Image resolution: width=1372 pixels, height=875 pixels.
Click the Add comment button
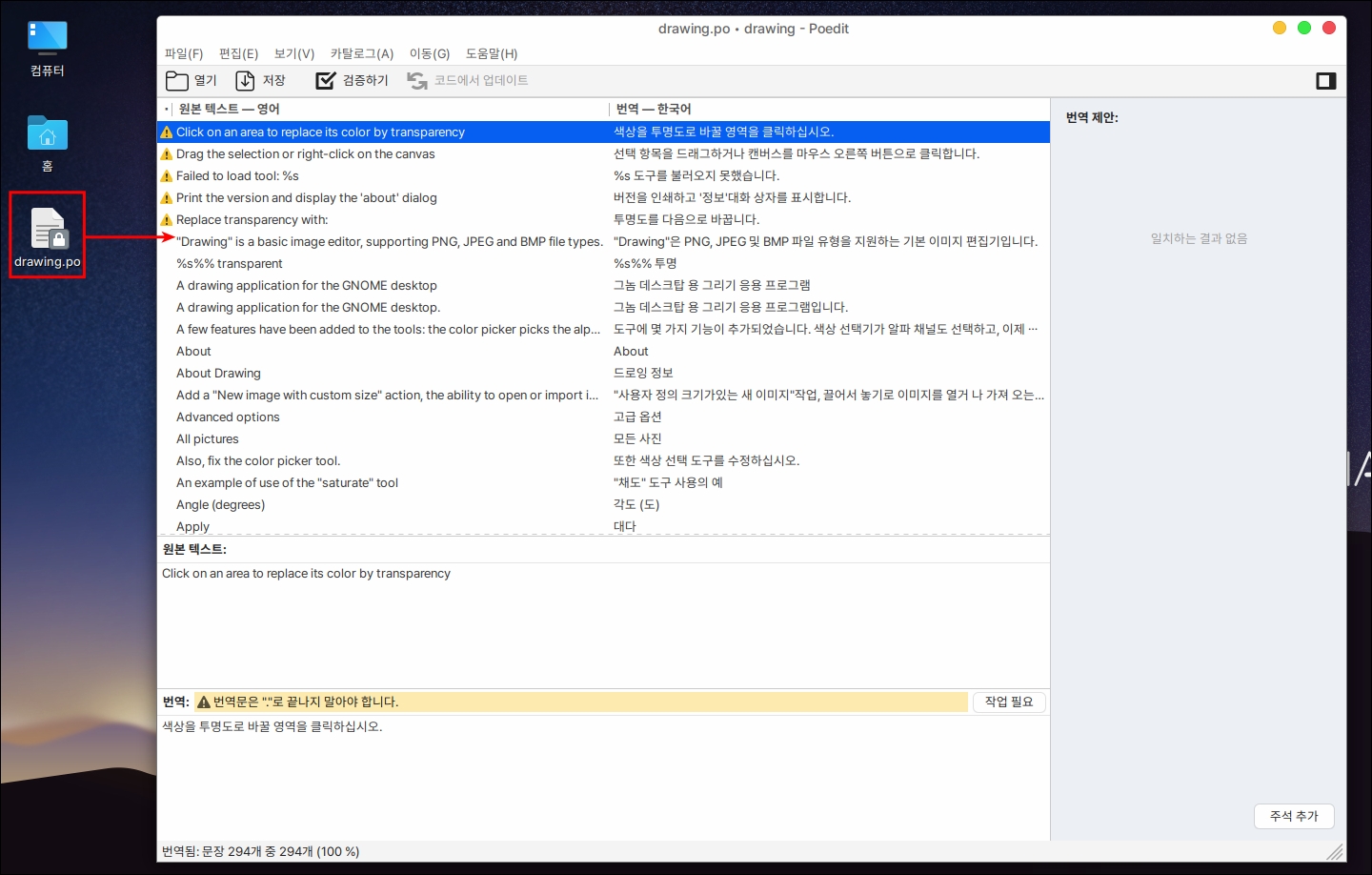coord(1293,817)
